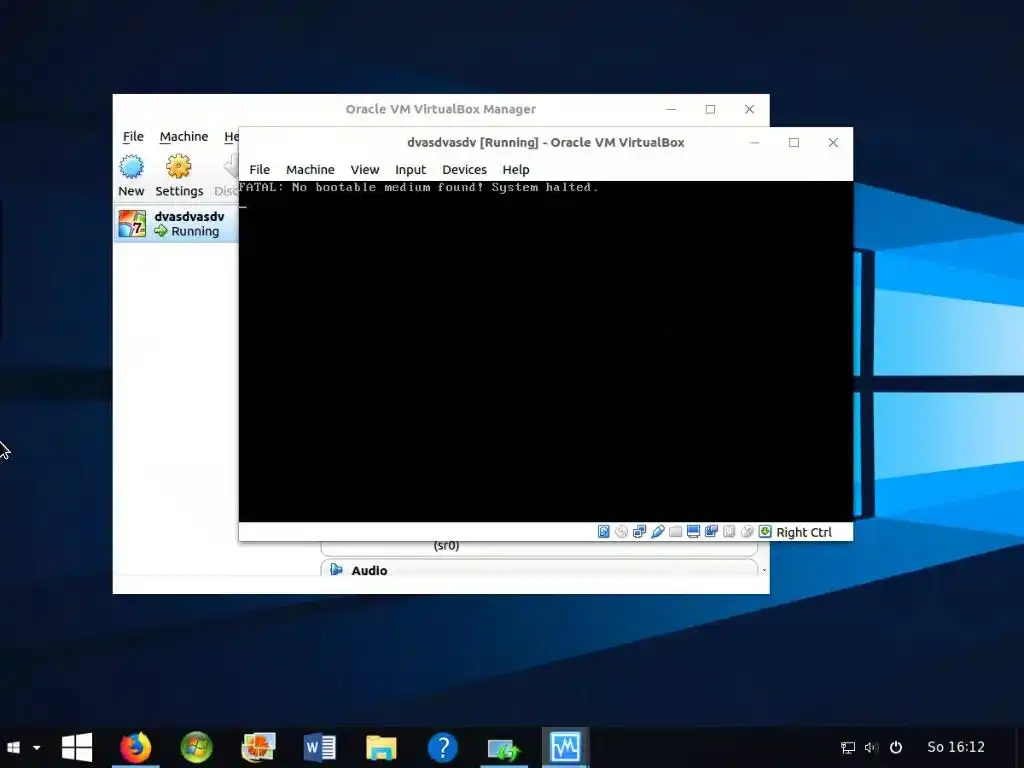Click the optical disc status icon
The height and width of the screenshot is (768, 1024).
point(621,532)
